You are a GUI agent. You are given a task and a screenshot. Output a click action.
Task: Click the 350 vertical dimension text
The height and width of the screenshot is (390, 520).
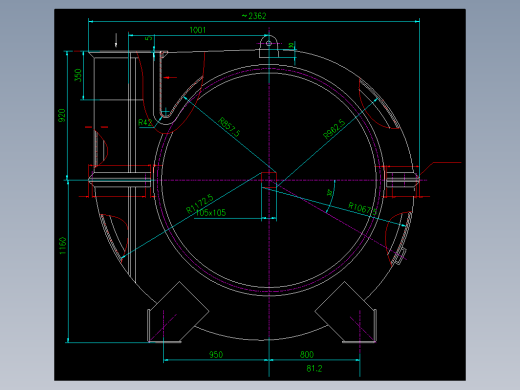click(78, 75)
